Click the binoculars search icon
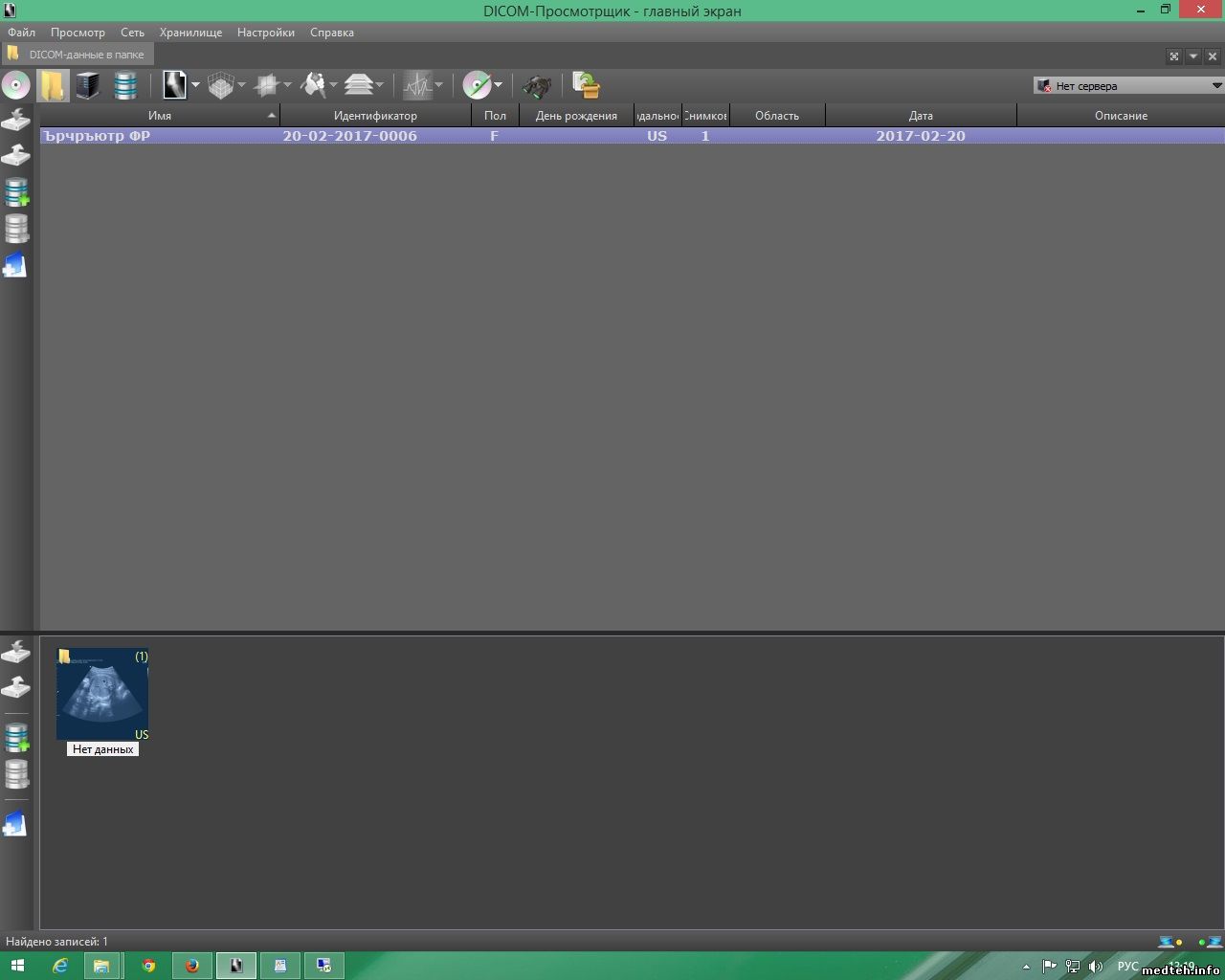 pos(537,85)
